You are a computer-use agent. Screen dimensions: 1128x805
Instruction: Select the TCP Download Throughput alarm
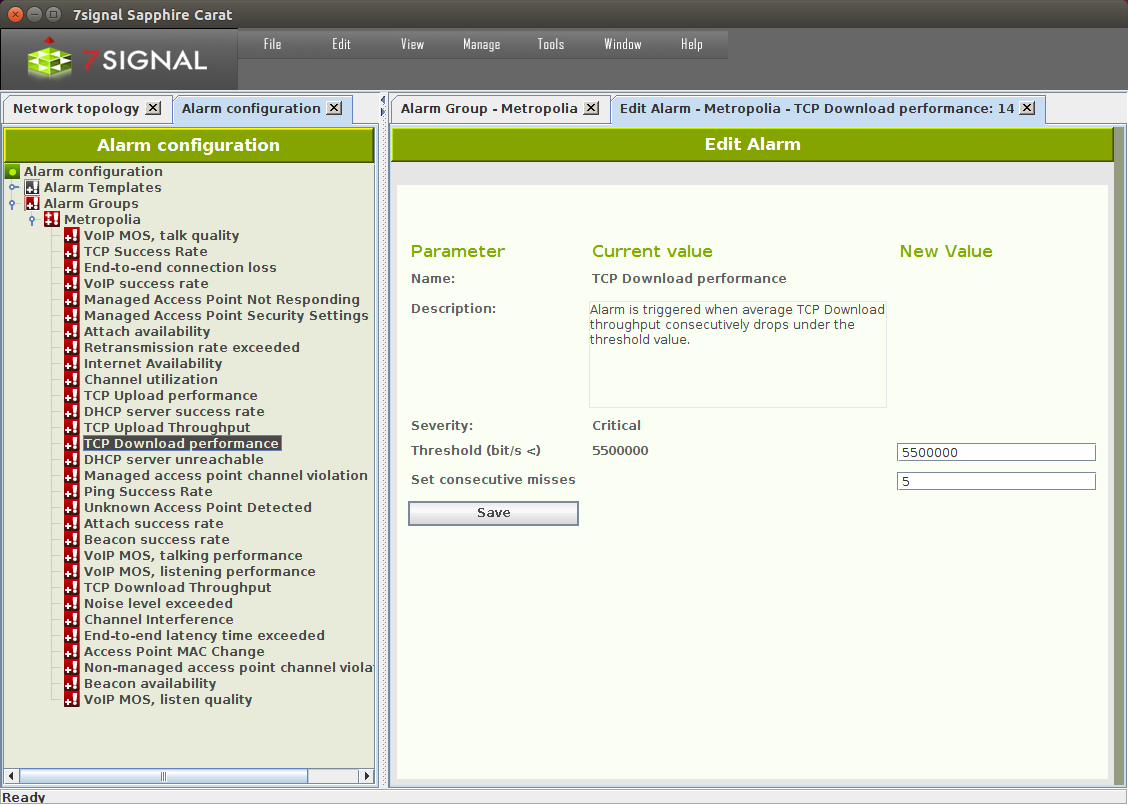click(x=178, y=587)
